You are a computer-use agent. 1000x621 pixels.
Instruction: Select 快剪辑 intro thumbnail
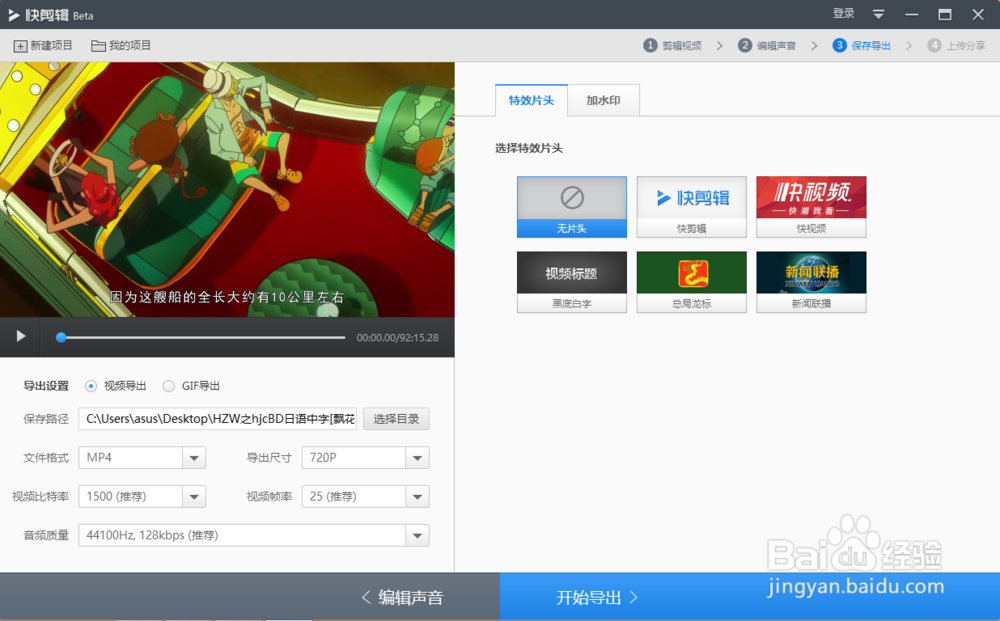coord(691,207)
